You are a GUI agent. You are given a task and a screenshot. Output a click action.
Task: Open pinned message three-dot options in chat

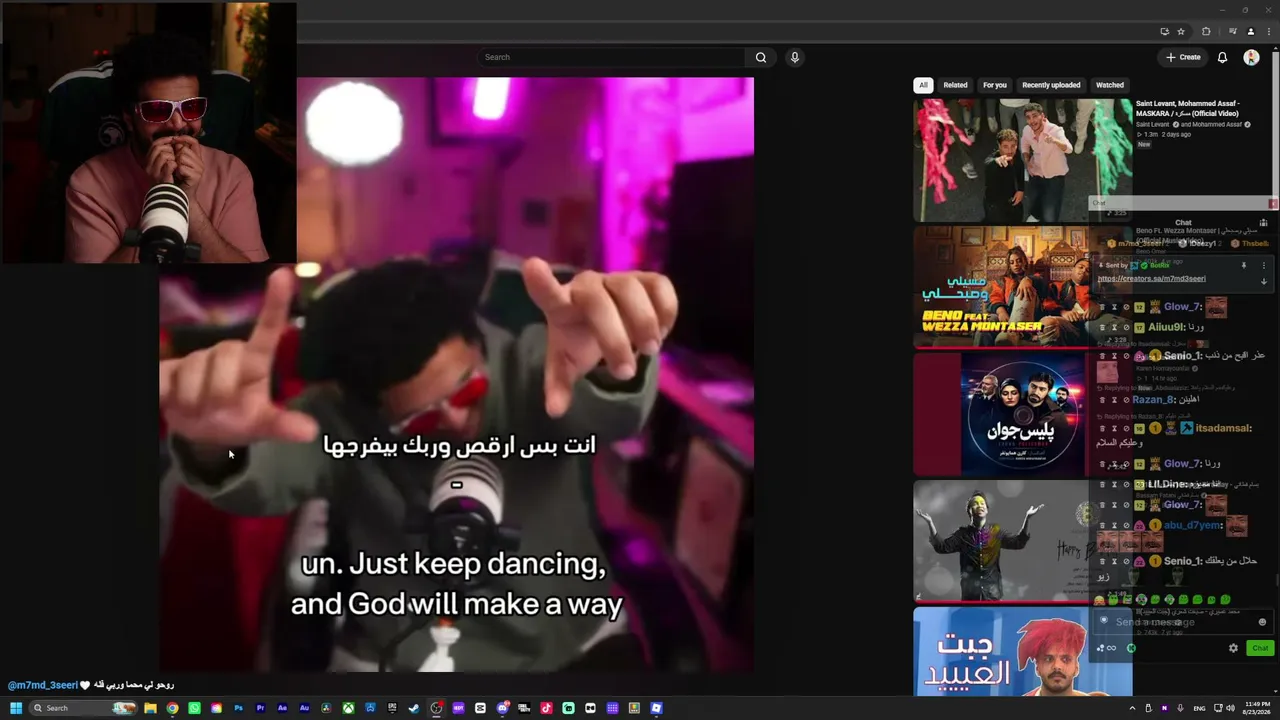(x=1263, y=266)
